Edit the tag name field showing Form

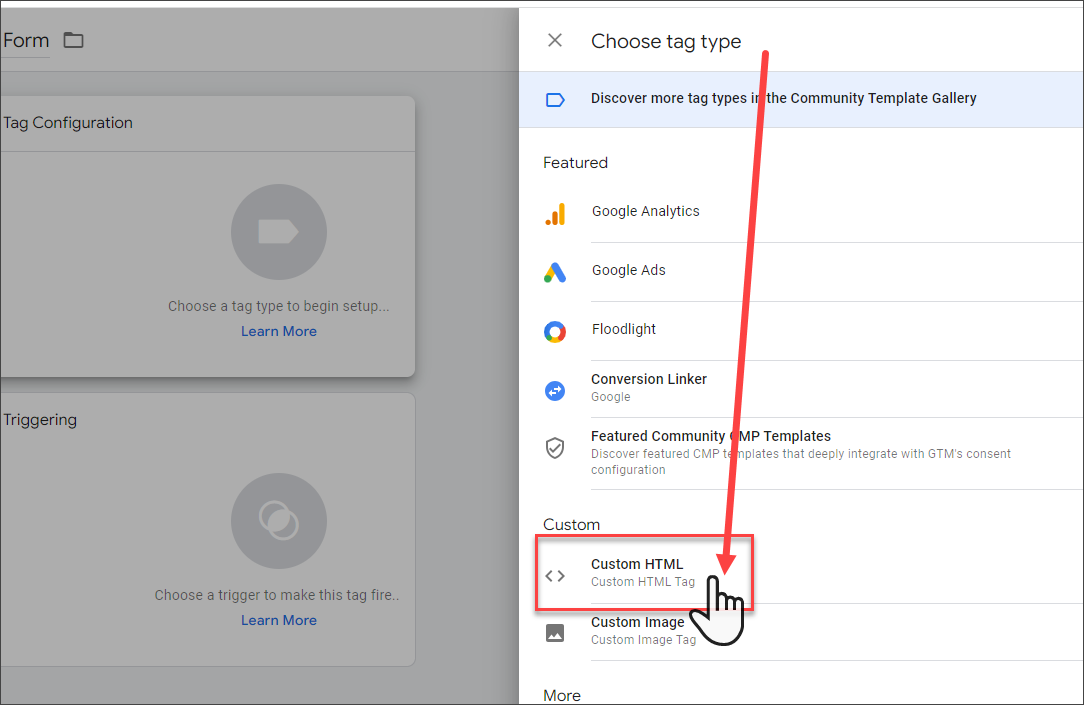pos(25,40)
